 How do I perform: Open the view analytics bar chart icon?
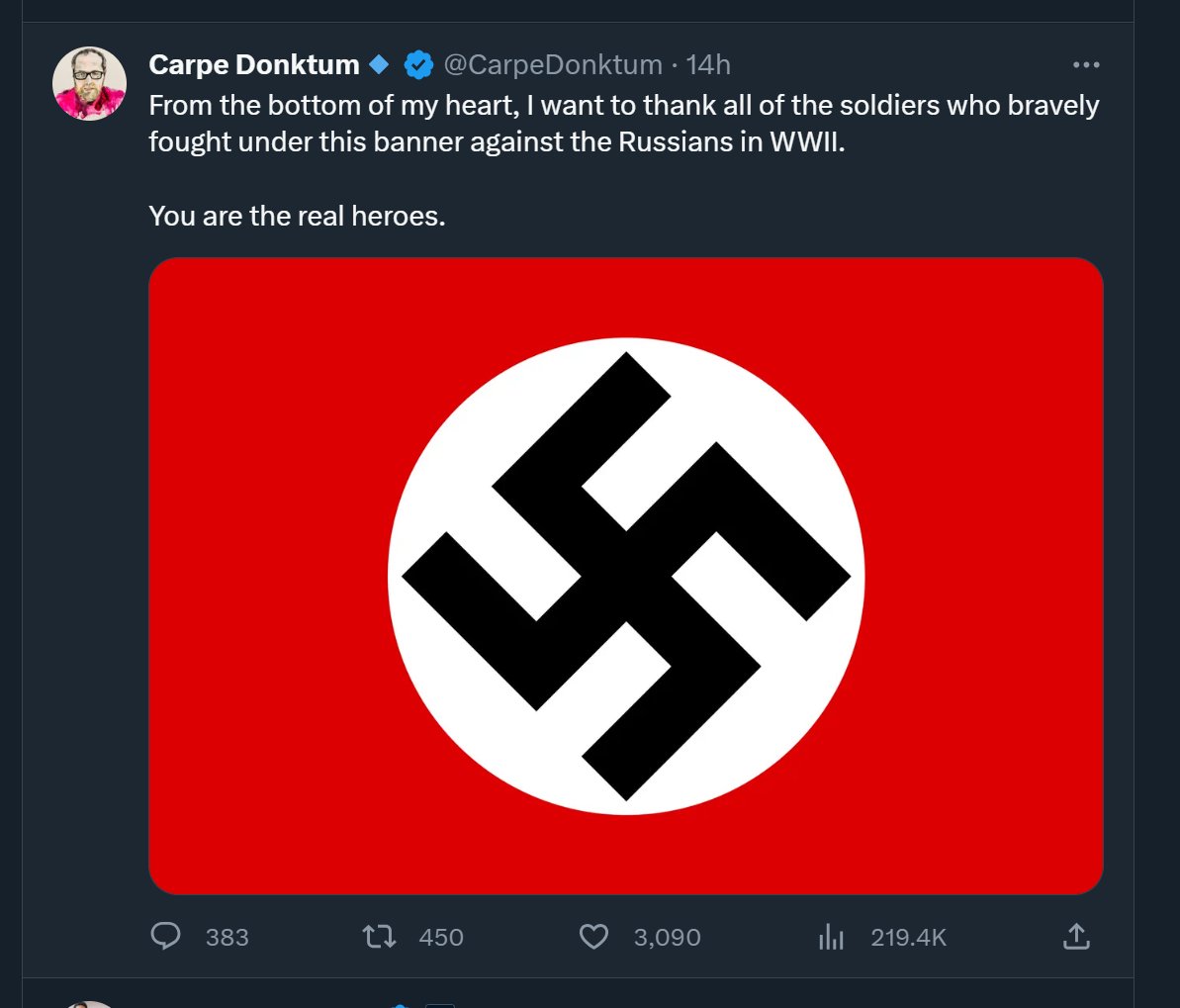click(831, 936)
